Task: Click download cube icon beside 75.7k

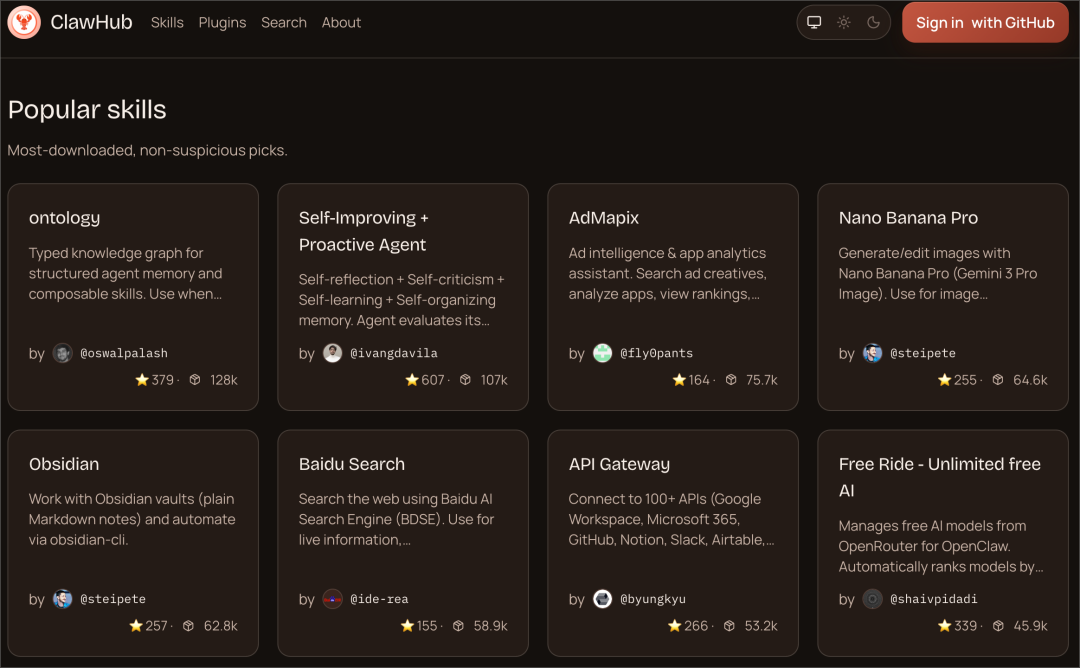Action: [x=731, y=379]
